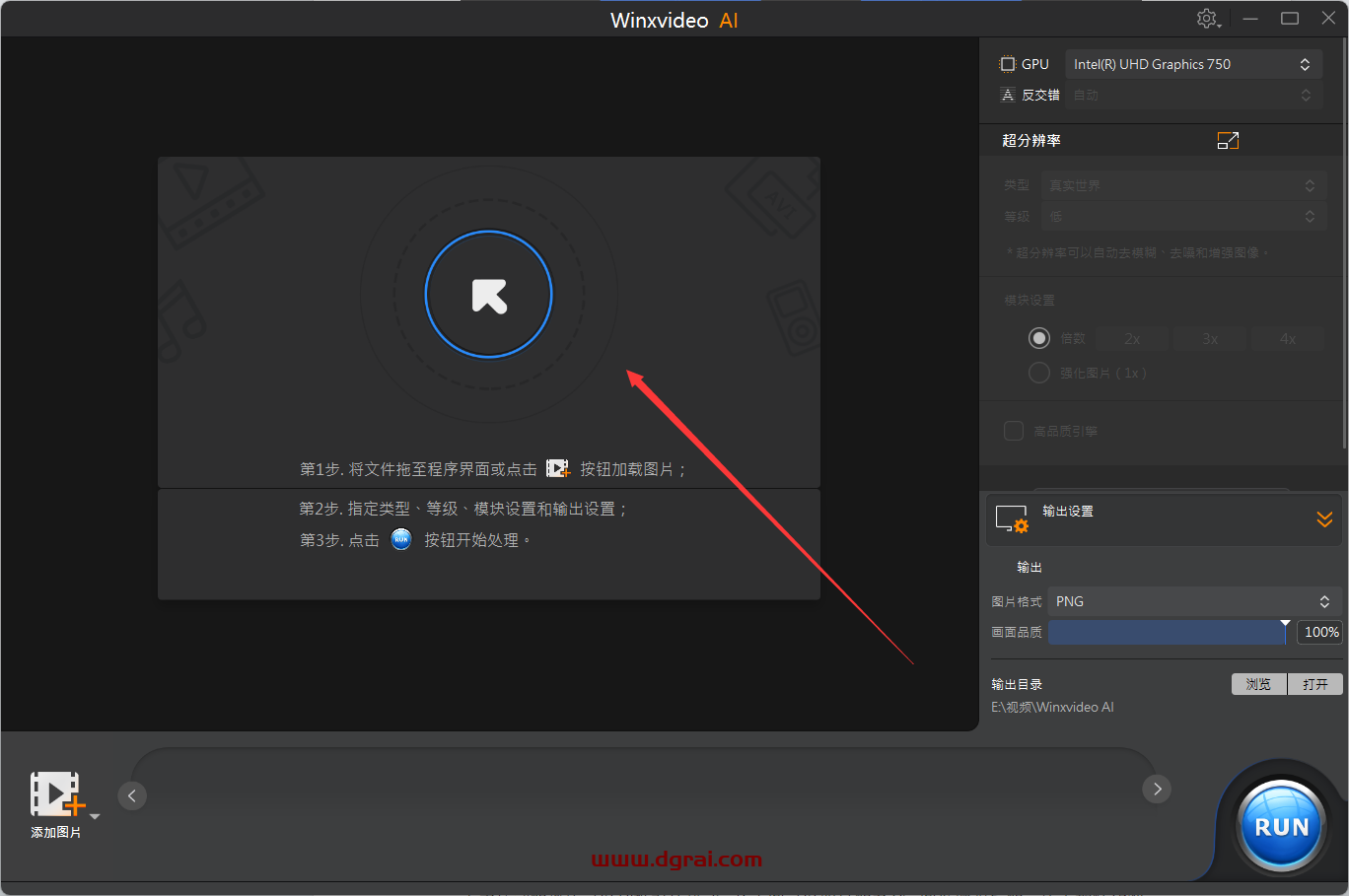The height and width of the screenshot is (896, 1349).
Task: Click the 反交错 icon
Action: click(x=1008, y=95)
